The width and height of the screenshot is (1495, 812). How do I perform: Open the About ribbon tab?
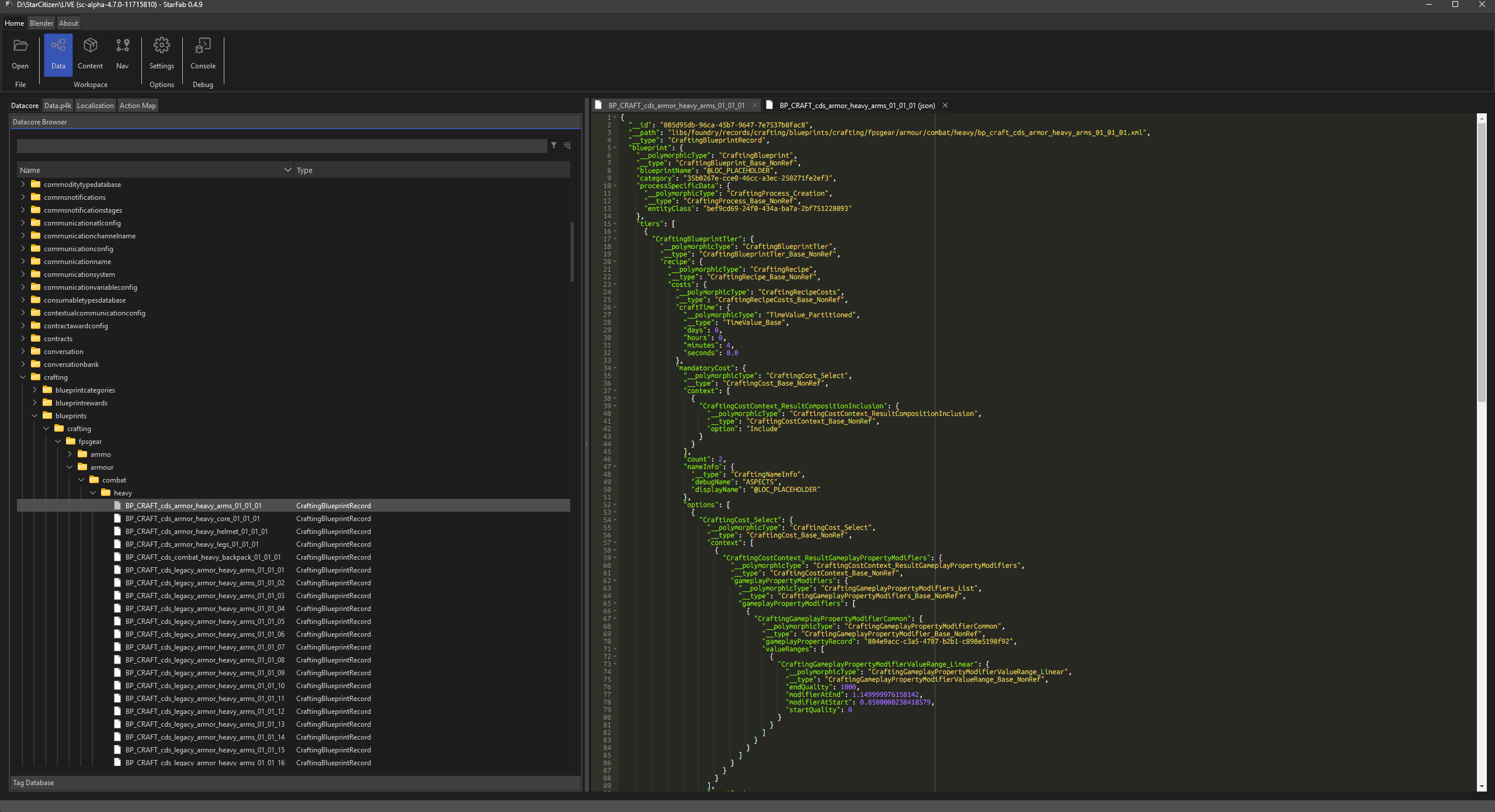pos(68,23)
